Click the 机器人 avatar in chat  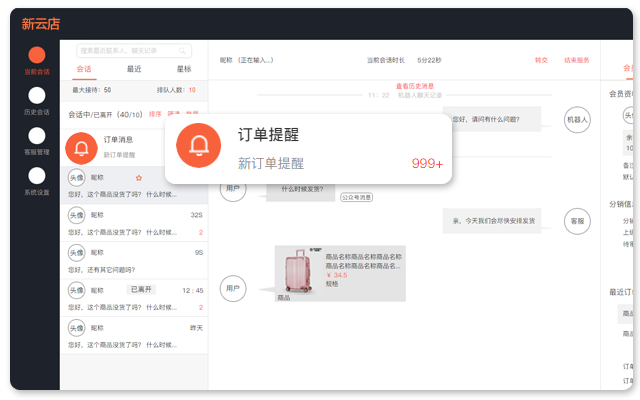click(x=577, y=119)
